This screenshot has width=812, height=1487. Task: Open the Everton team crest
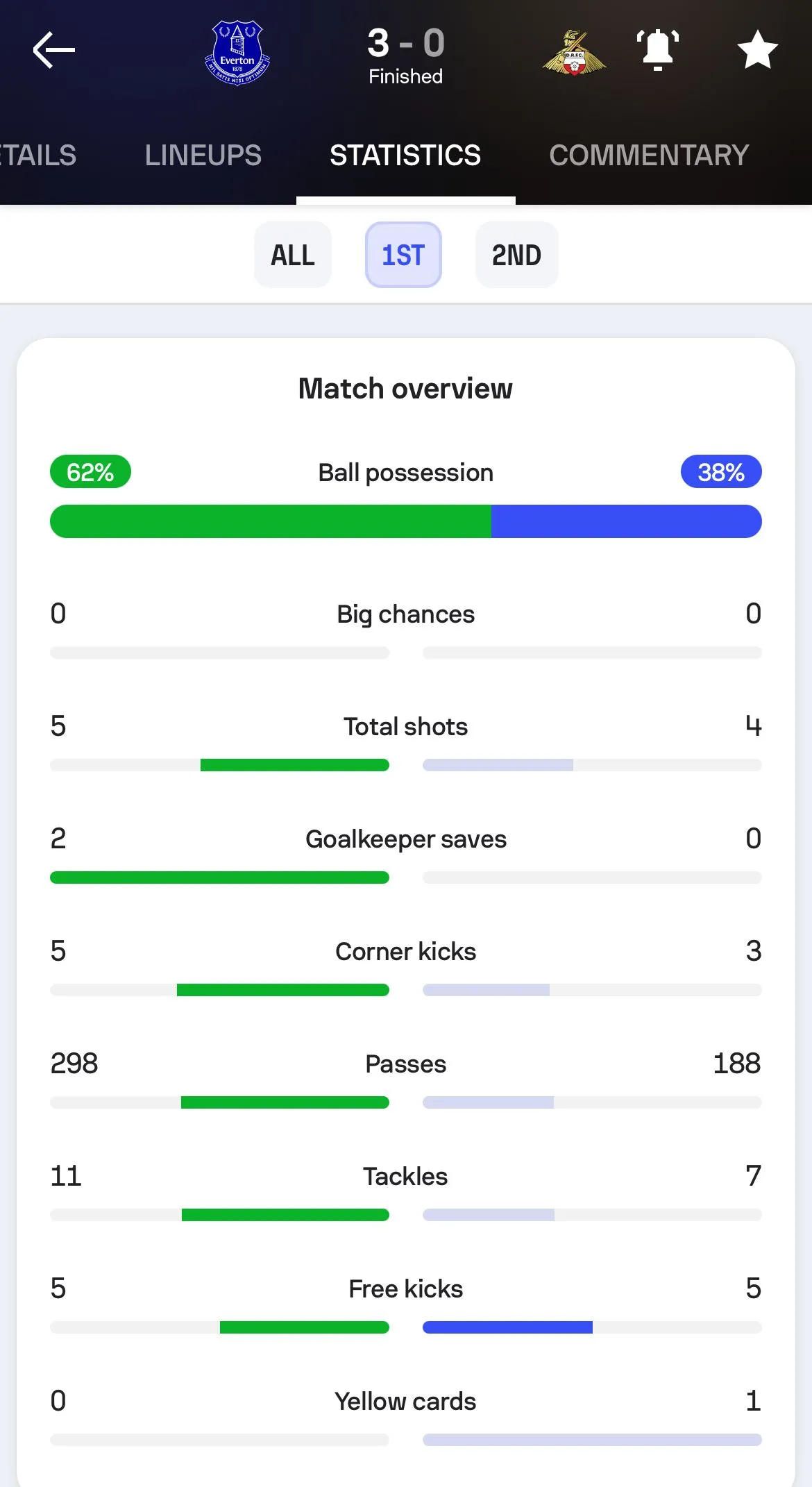pos(237,53)
